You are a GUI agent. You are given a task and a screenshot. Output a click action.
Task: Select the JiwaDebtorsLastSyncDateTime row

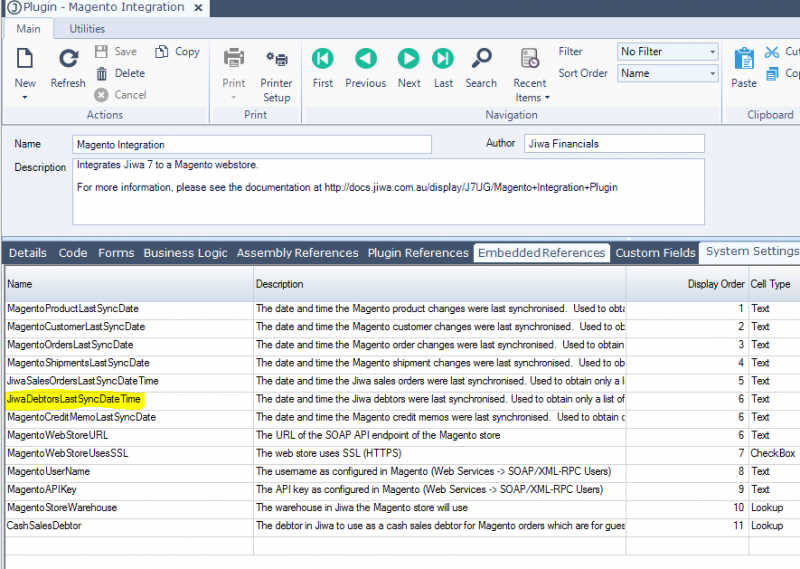(x=74, y=399)
